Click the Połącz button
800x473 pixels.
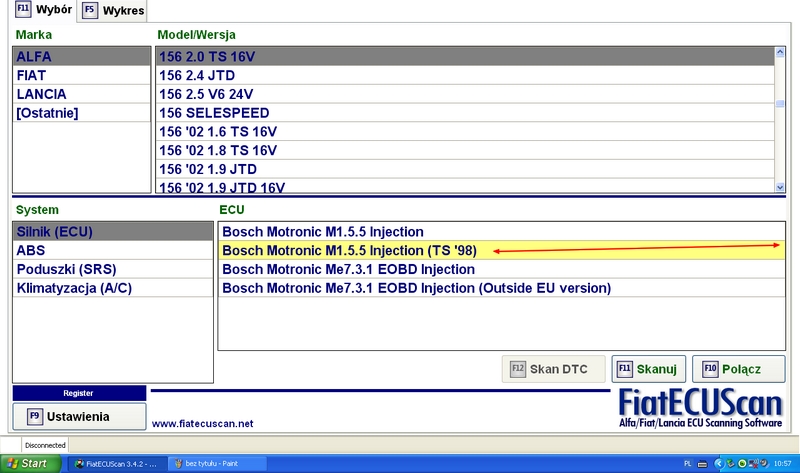[x=738, y=369]
